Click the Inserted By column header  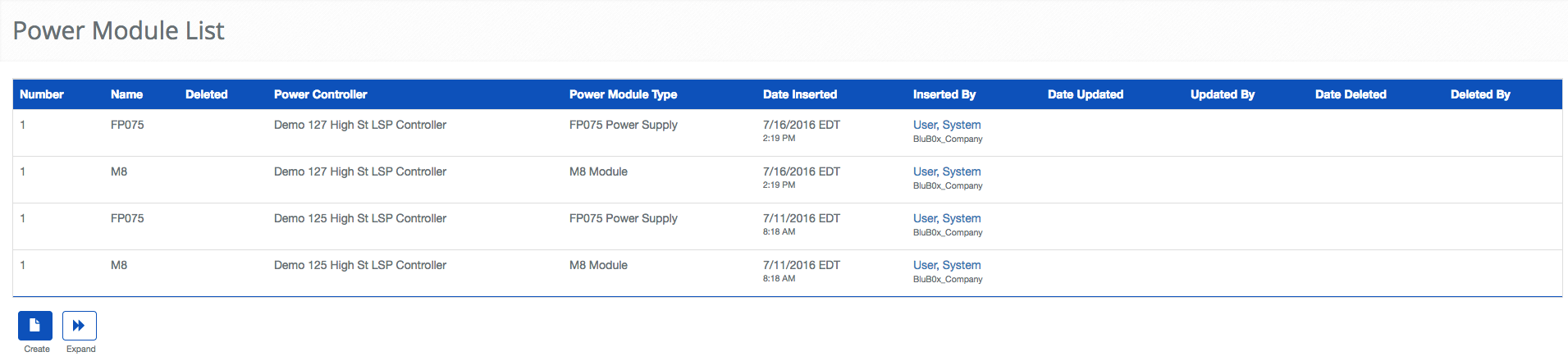click(944, 94)
